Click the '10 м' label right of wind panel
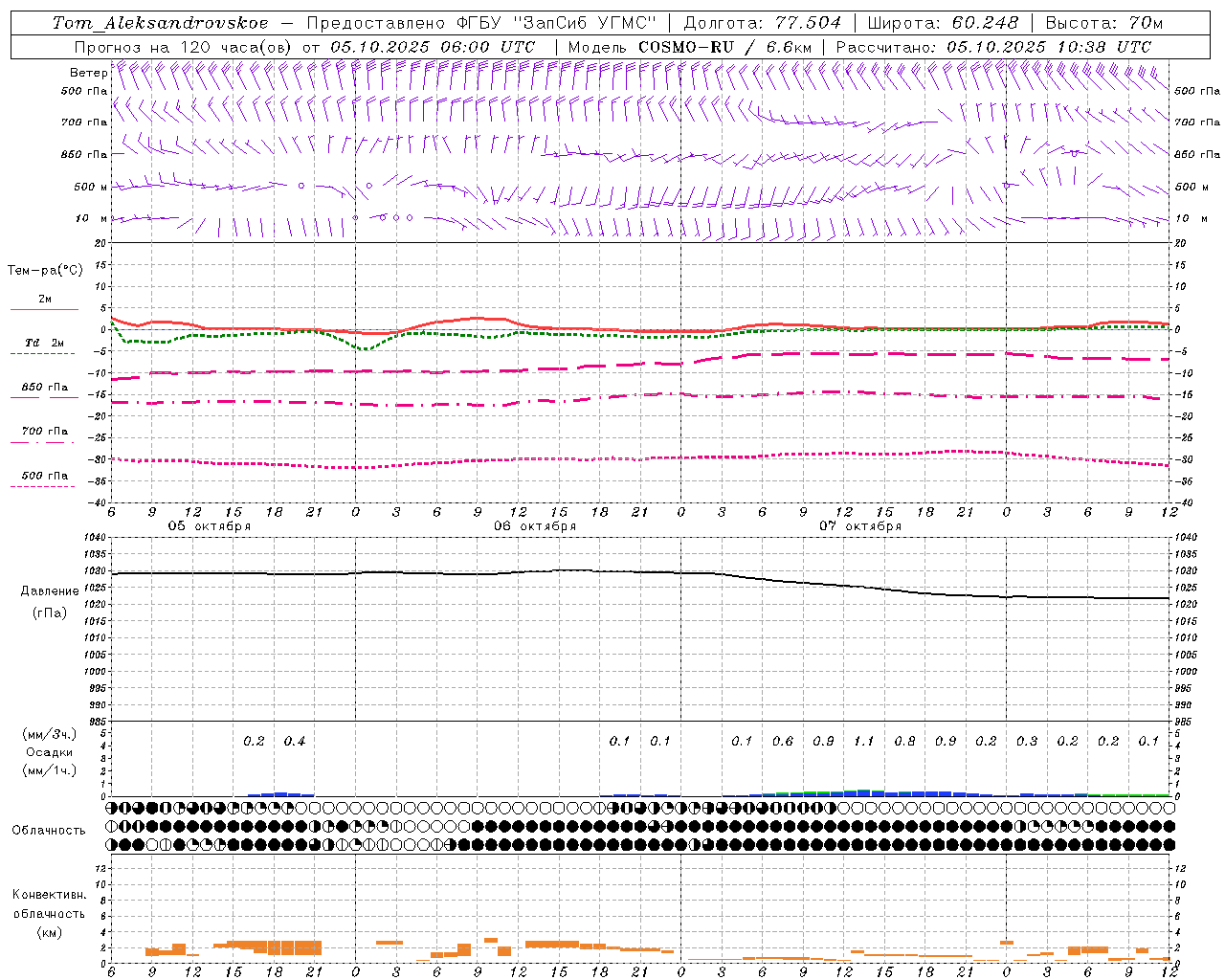1225x980 pixels. pyautogui.click(x=1192, y=218)
